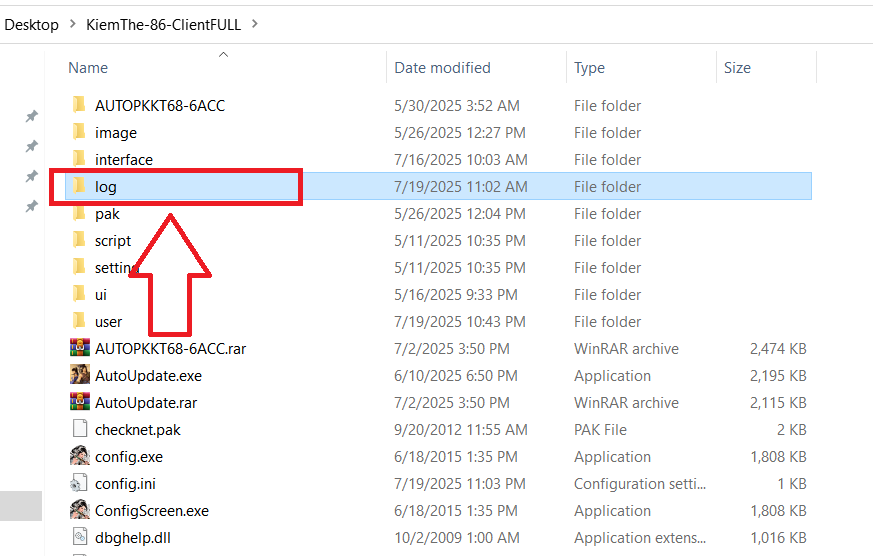
Task: Navigate to Desktop in the breadcrumb path
Action: (x=31, y=24)
